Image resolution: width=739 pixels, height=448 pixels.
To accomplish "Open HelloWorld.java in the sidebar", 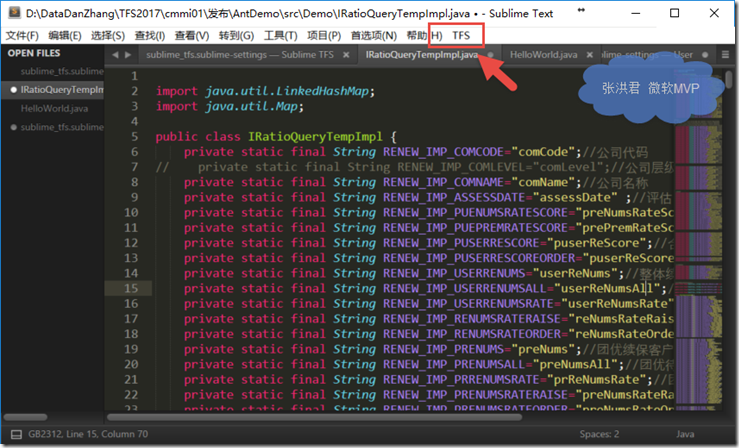I will click(x=54, y=108).
